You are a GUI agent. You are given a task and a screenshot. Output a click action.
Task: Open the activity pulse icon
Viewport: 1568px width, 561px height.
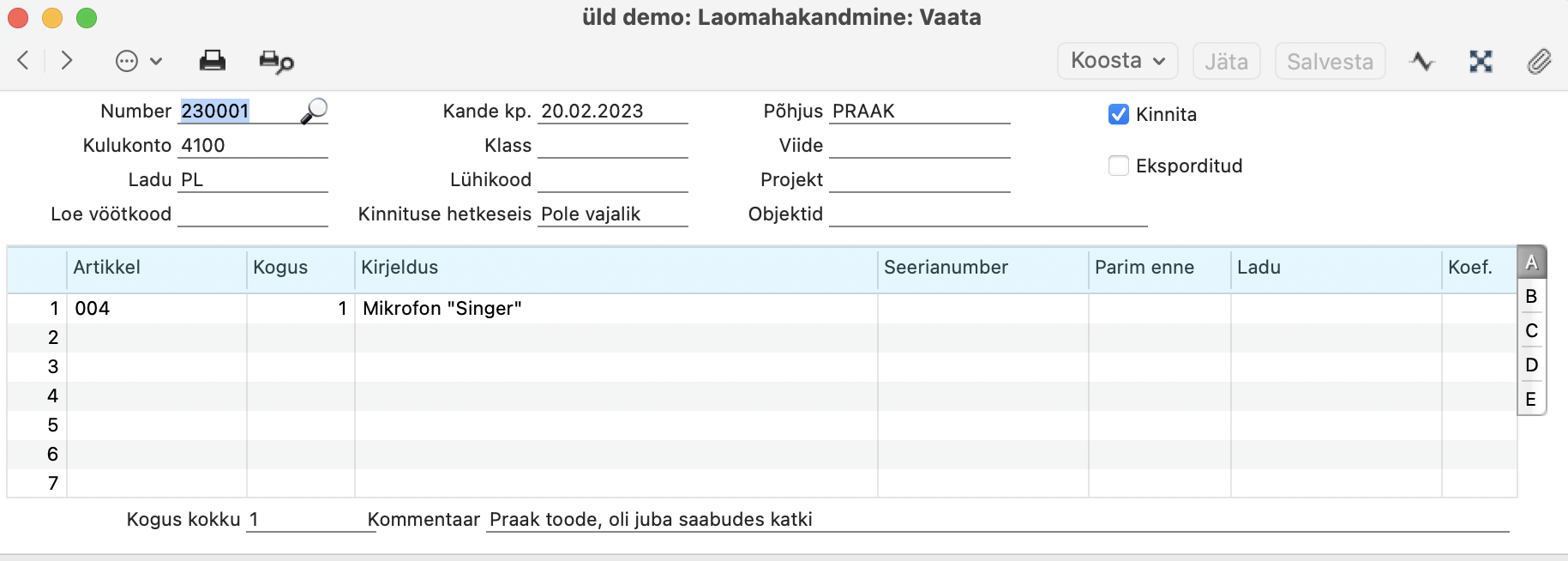click(x=1422, y=61)
